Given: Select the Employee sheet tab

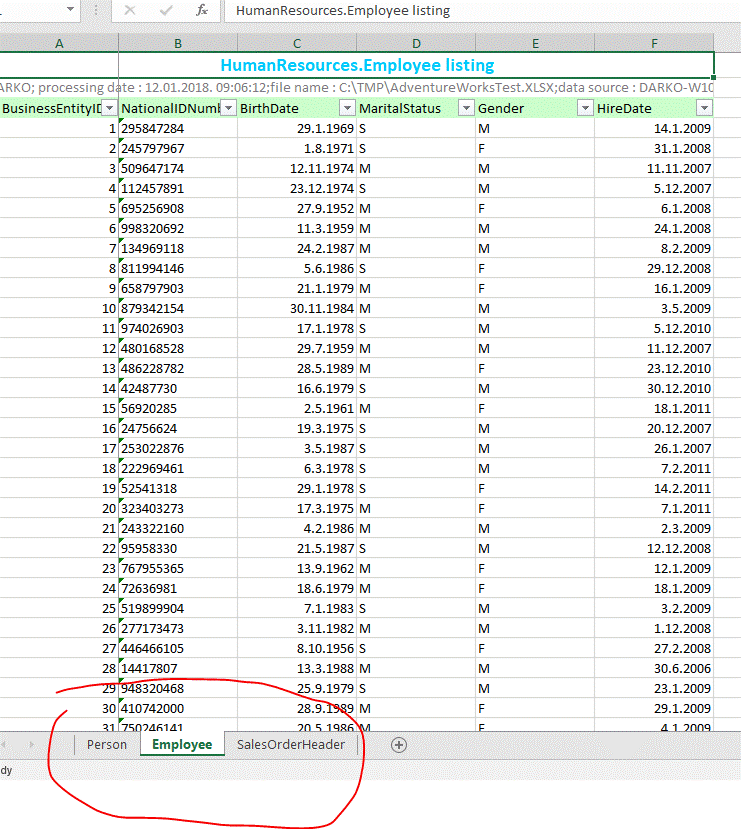Looking at the screenshot, I should point(182,745).
